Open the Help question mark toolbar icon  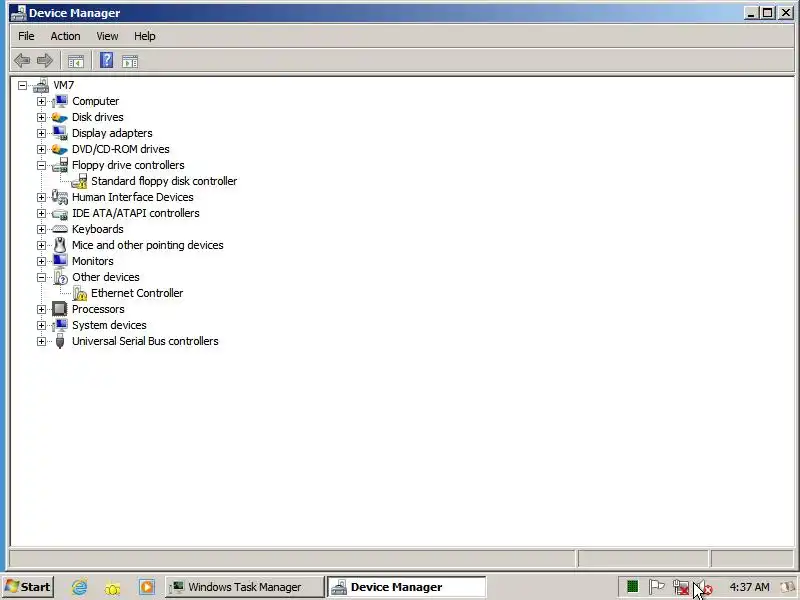(x=106, y=61)
